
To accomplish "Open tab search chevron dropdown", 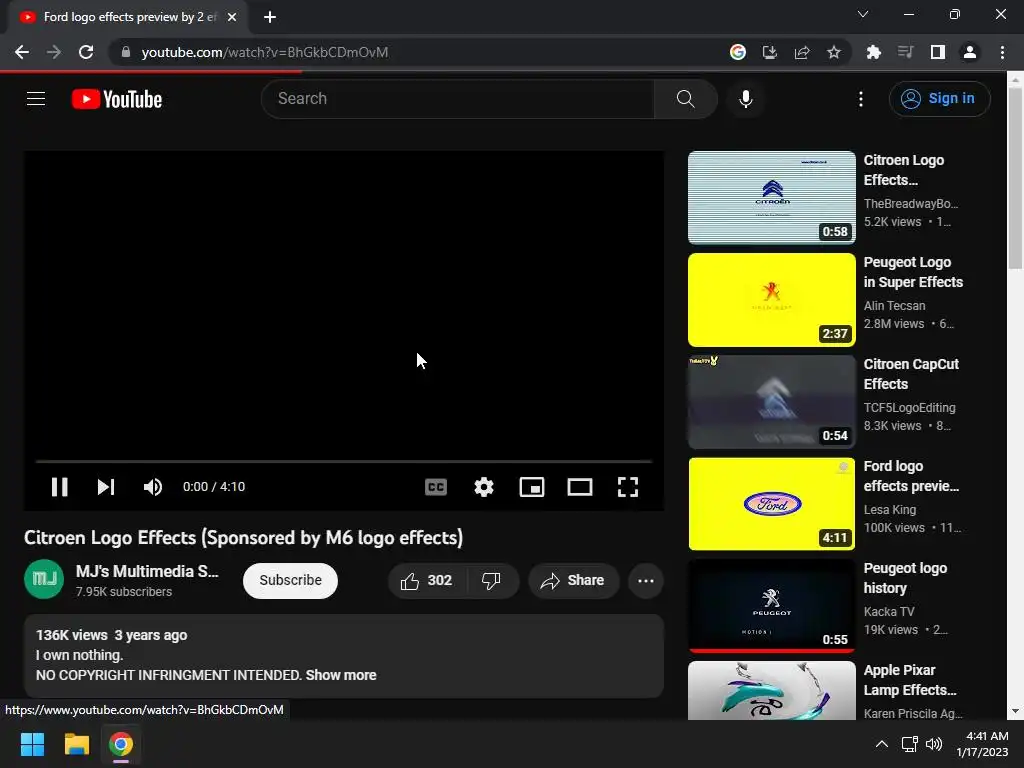I will pyautogui.click(x=863, y=14).
